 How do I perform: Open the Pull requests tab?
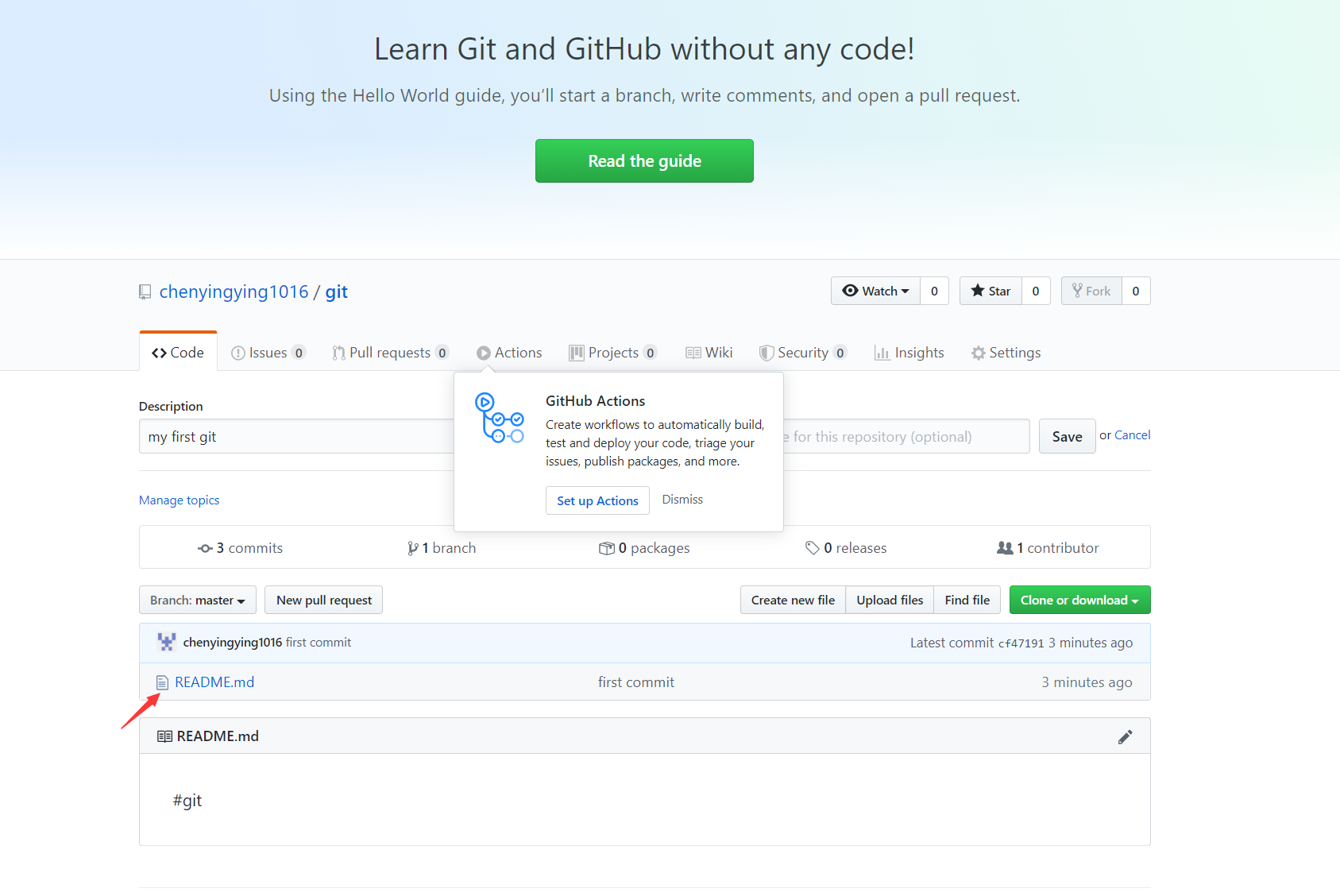click(391, 353)
